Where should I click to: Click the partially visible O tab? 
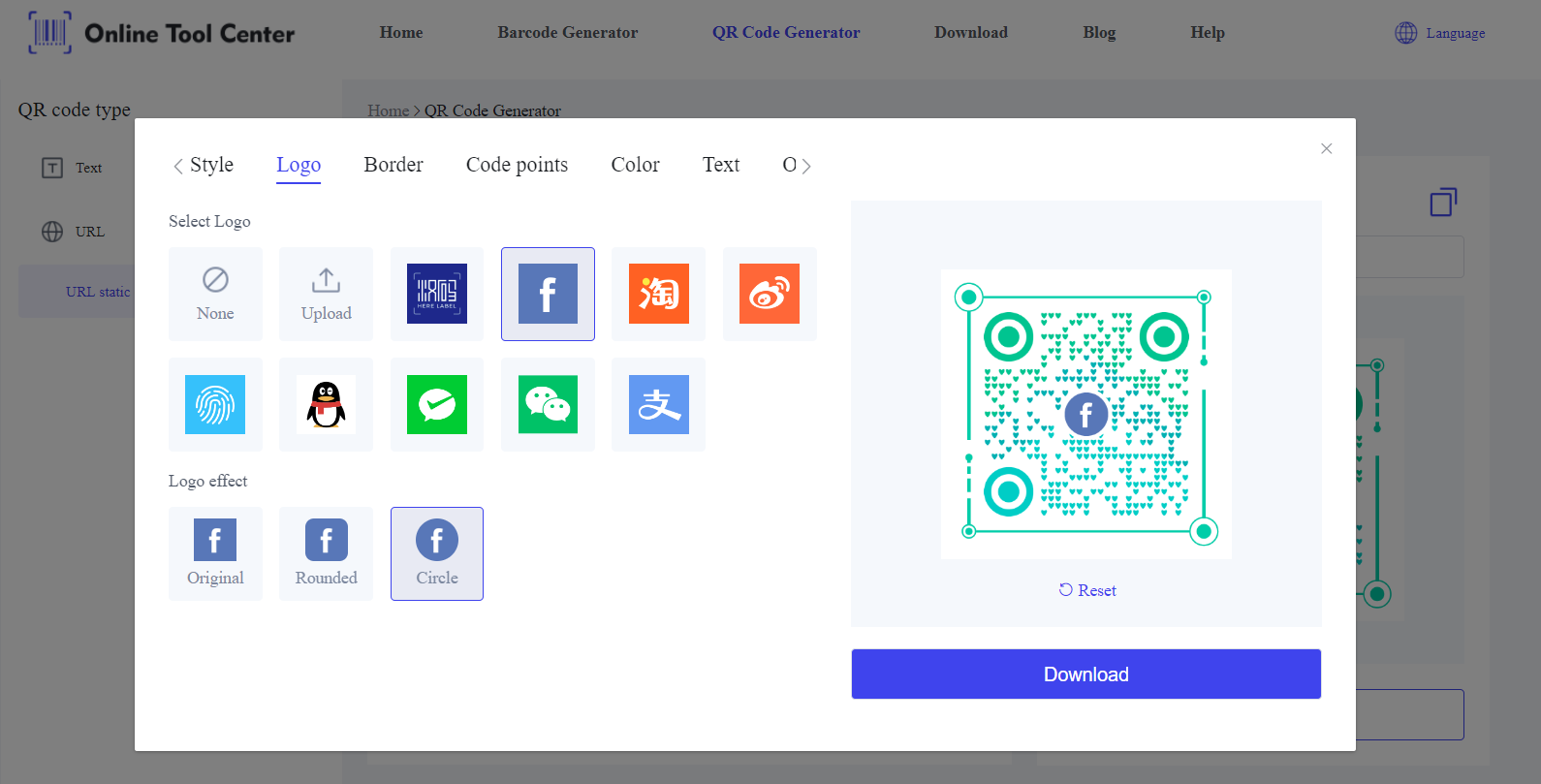click(790, 165)
